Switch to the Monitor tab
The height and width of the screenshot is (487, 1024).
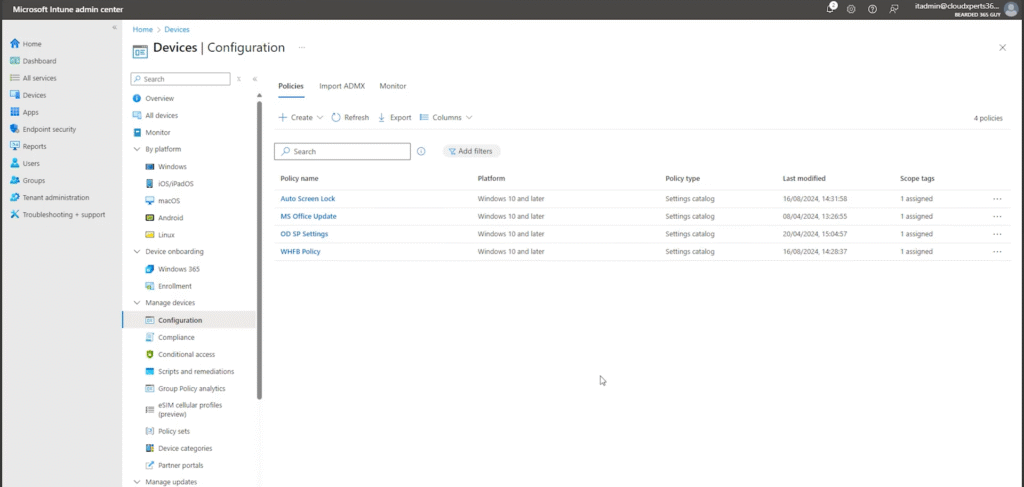coord(392,86)
